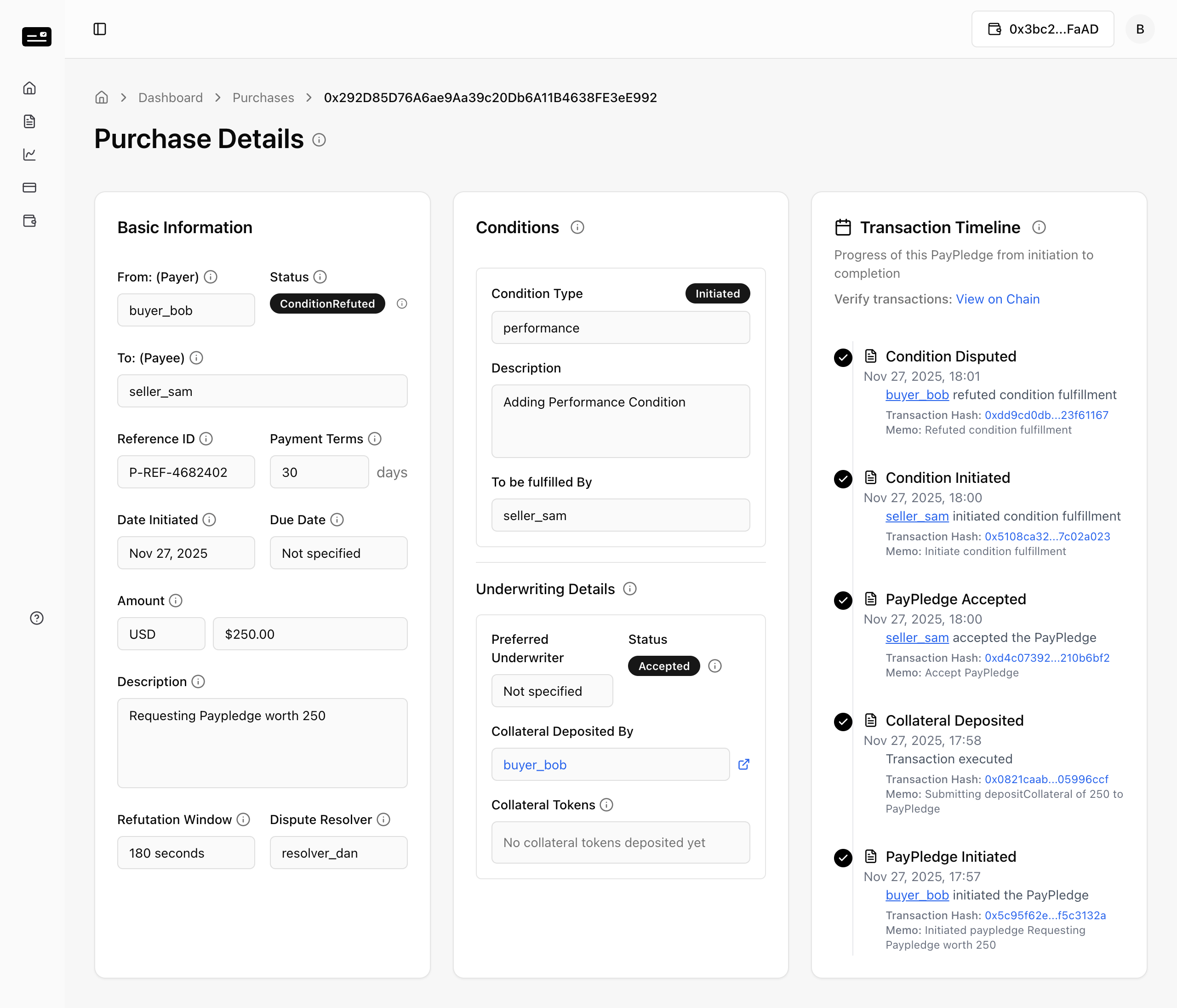Open the home icon in the sidebar
The image size is (1177, 1008).
(x=29, y=88)
